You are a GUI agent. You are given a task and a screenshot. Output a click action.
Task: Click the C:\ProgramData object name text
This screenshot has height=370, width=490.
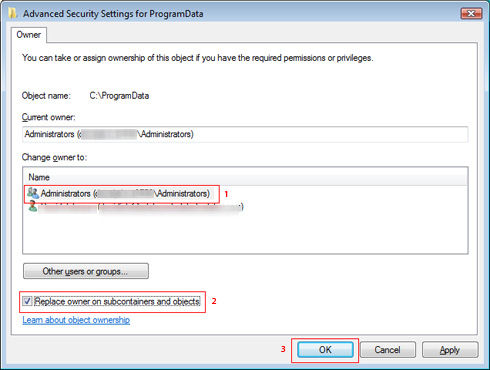coord(119,96)
